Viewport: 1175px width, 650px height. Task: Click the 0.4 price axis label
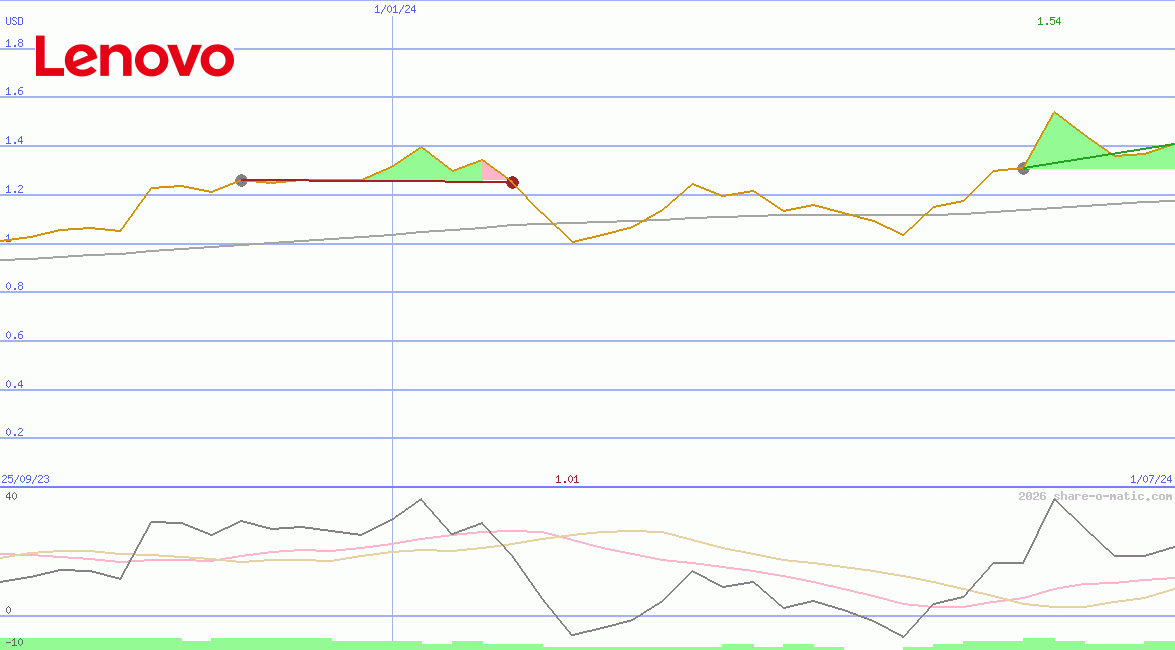14,384
